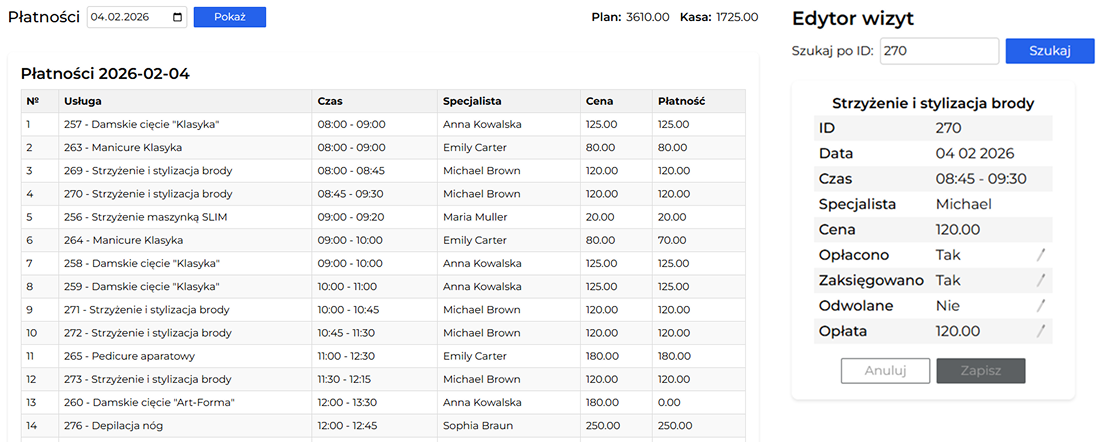Save the visit with the Zapisz button

click(x=980, y=371)
